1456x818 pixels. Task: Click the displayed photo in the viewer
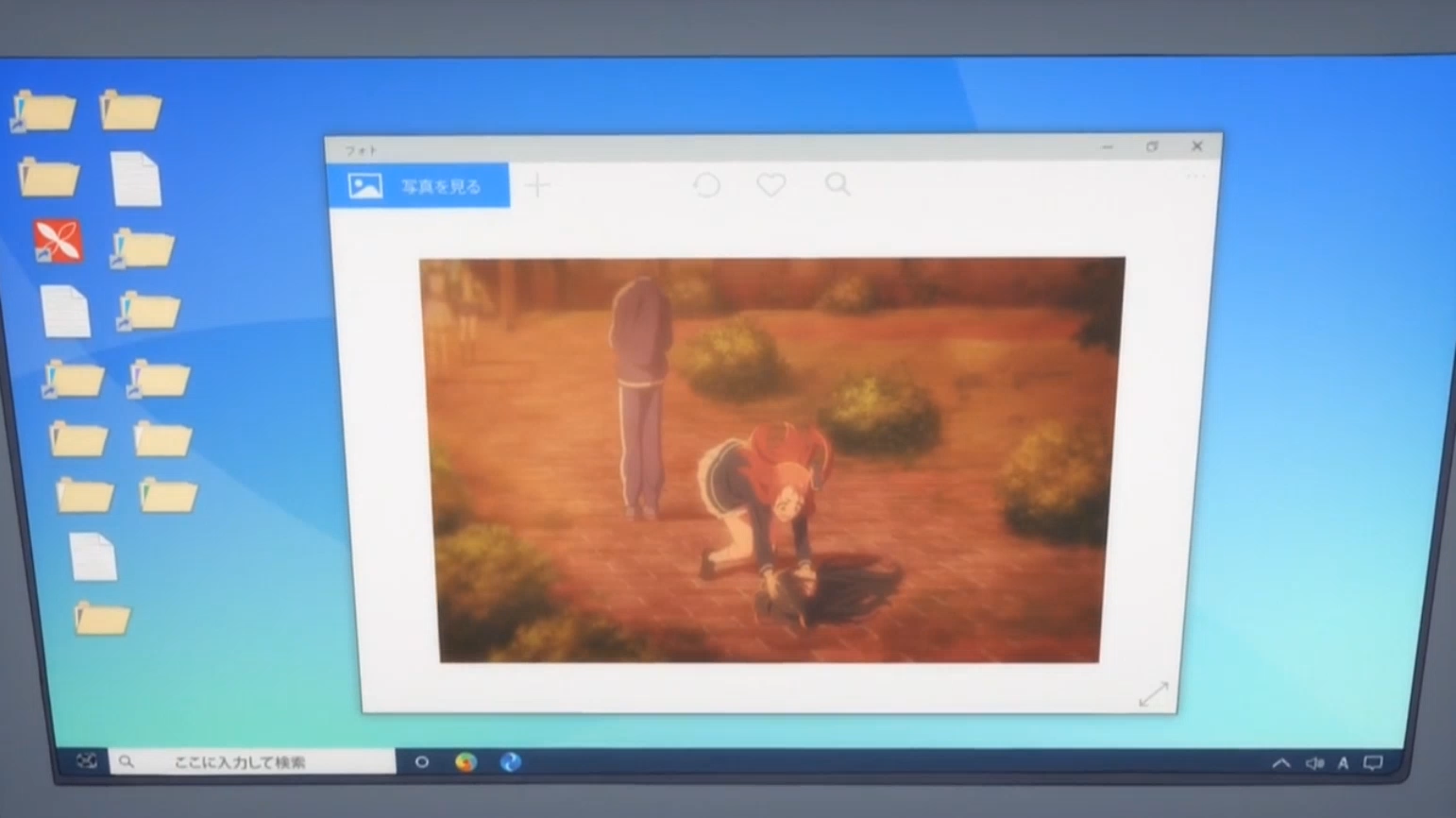point(770,460)
